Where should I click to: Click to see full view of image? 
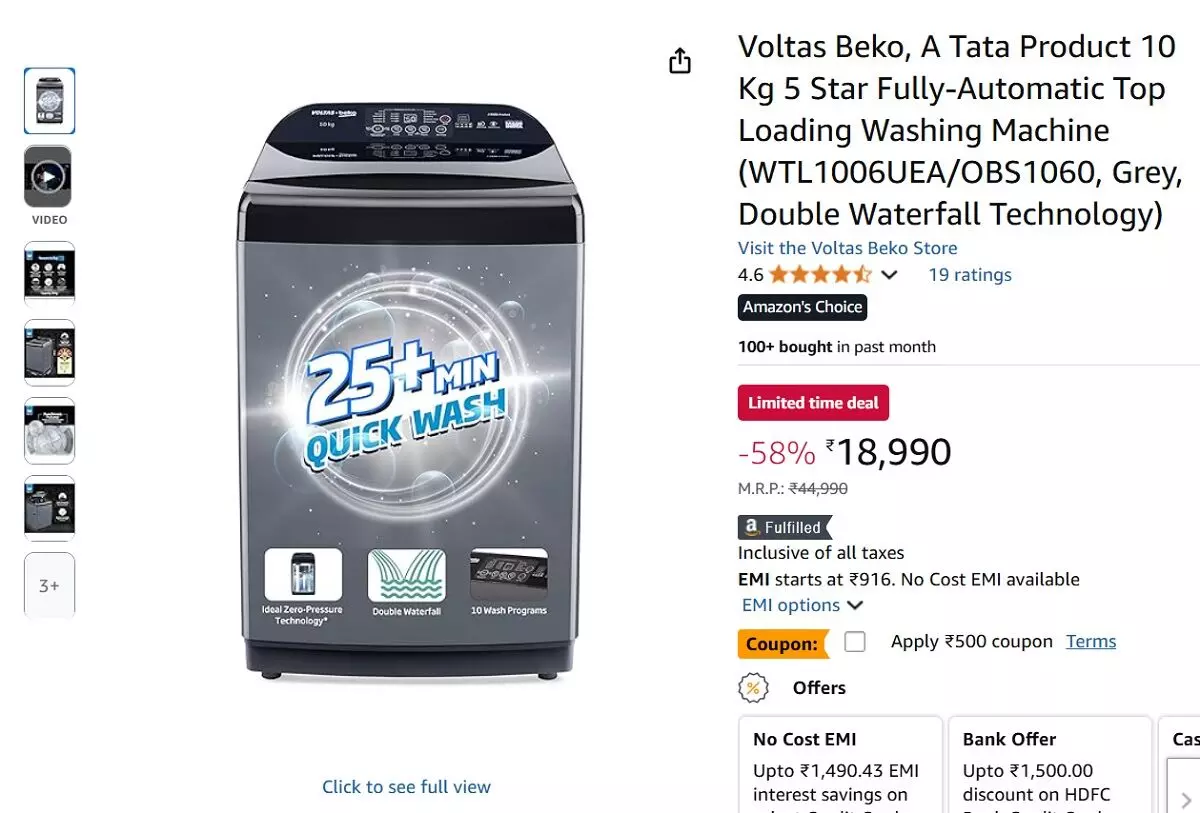point(406,787)
